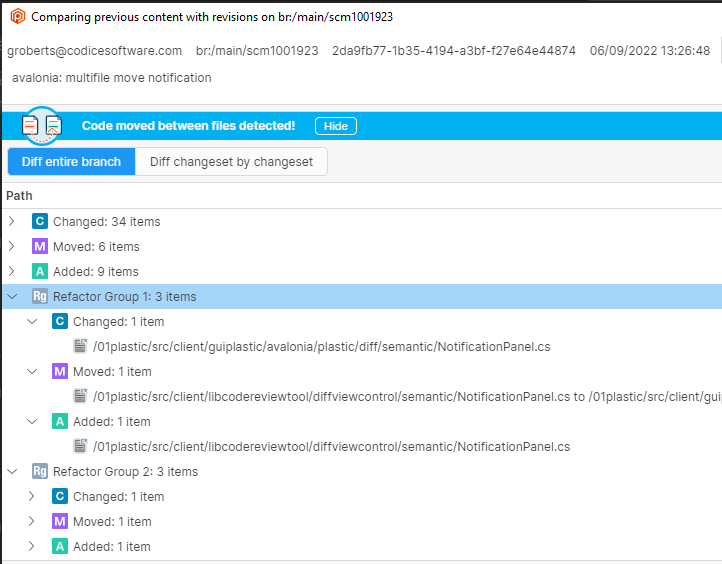Click the Added: 9 items label
Image resolution: width=722 pixels, height=564 pixels.
click(x=96, y=271)
